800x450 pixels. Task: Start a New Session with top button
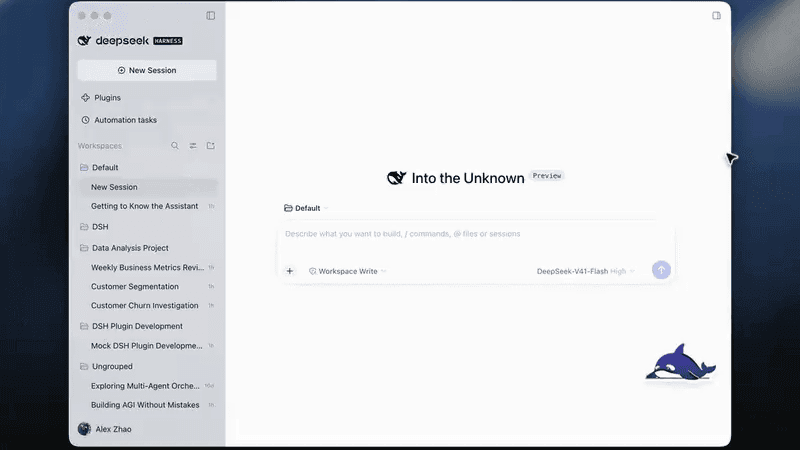(147, 70)
